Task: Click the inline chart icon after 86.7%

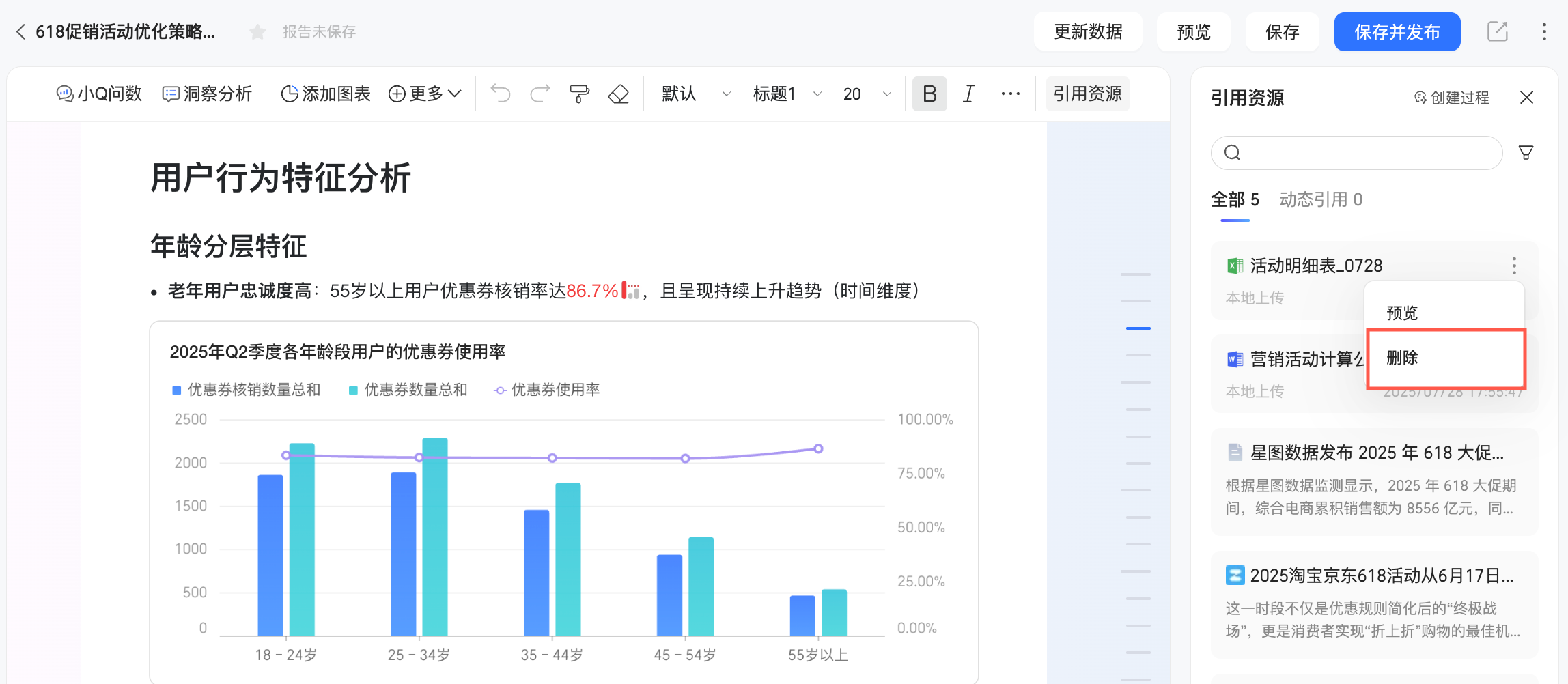Action: click(630, 291)
